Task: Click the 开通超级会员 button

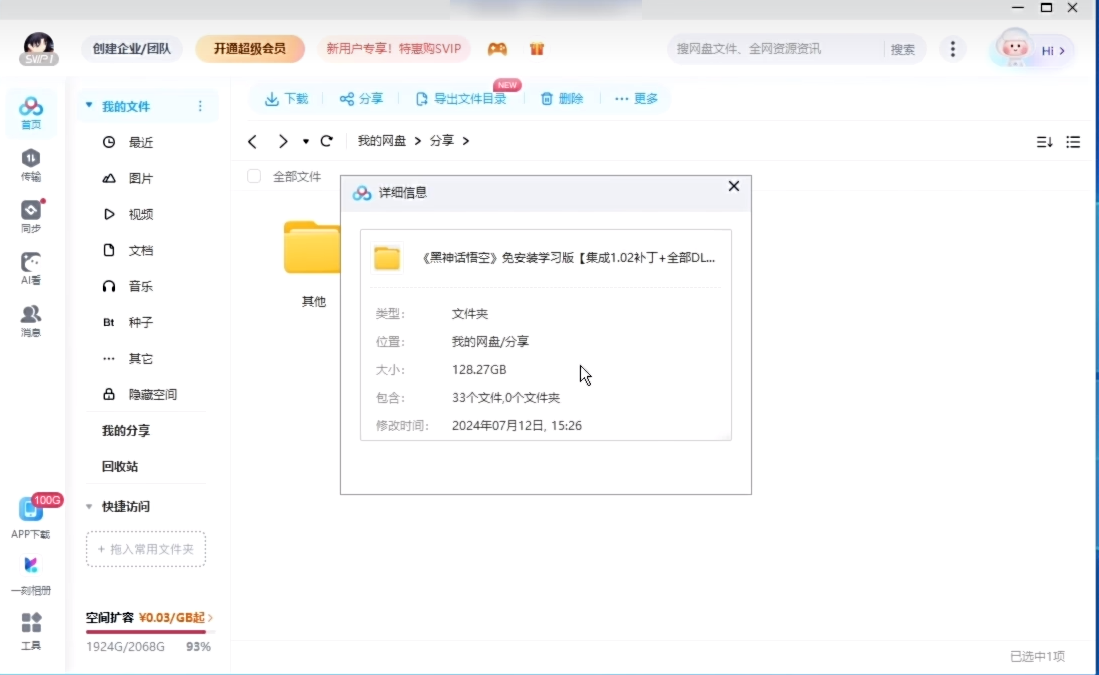Action: [x=249, y=49]
